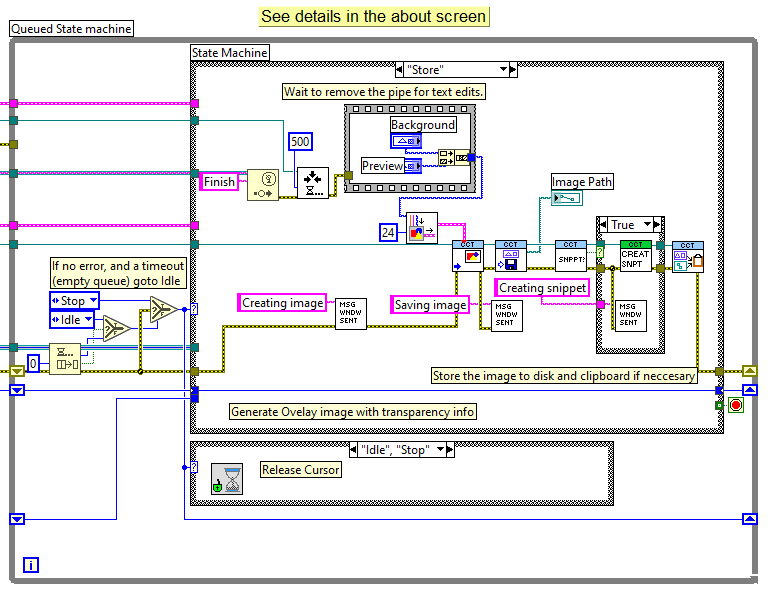Click the Select node wired to Idle enum
The image size is (774, 596).
click(116, 328)
